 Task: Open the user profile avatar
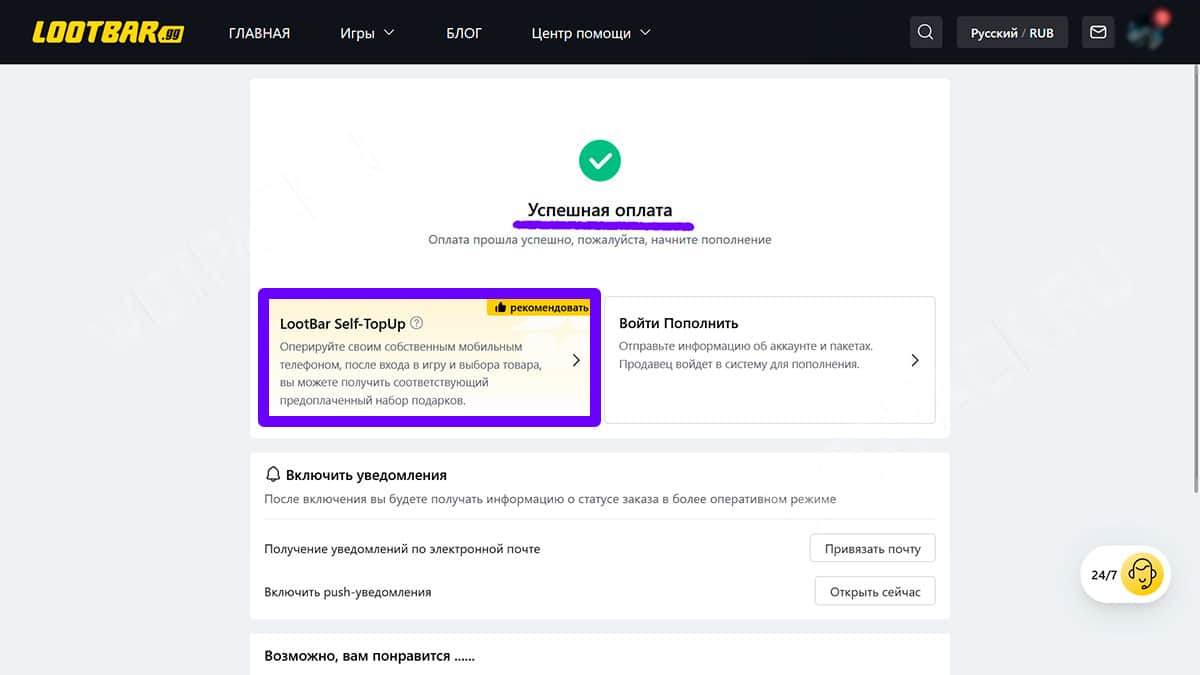1147,32
